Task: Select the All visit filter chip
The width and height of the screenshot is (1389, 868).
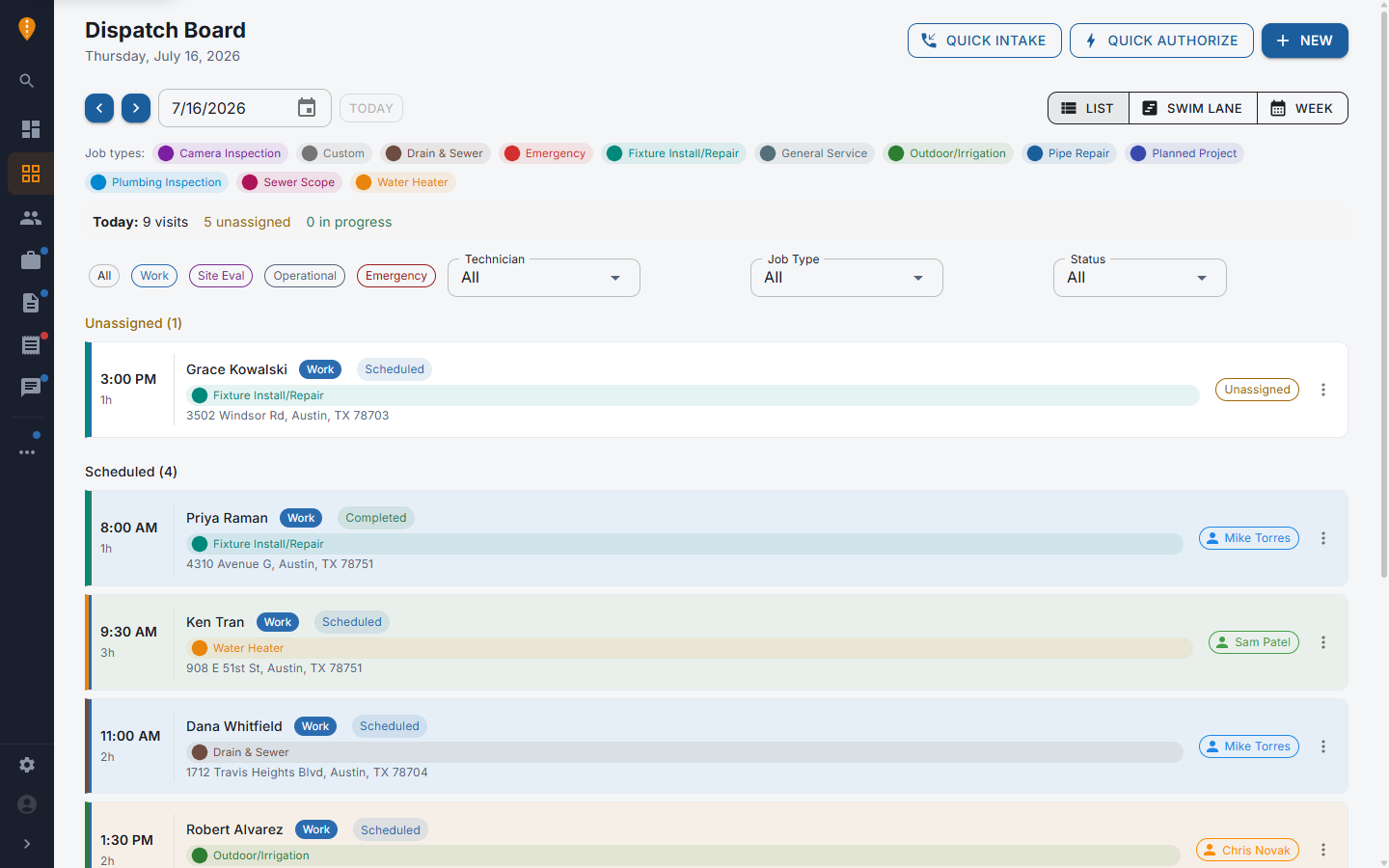Action: click(x=104, y=276)
